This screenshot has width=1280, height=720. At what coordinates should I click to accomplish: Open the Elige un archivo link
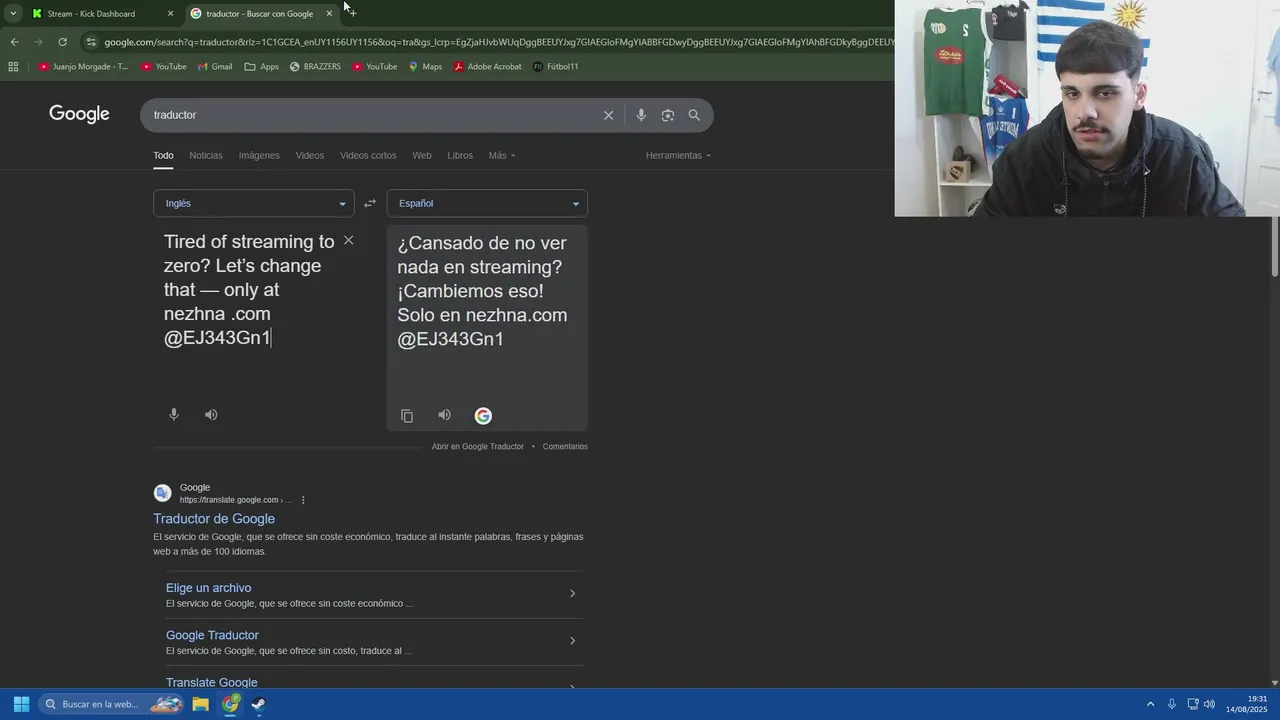(208, 588)
